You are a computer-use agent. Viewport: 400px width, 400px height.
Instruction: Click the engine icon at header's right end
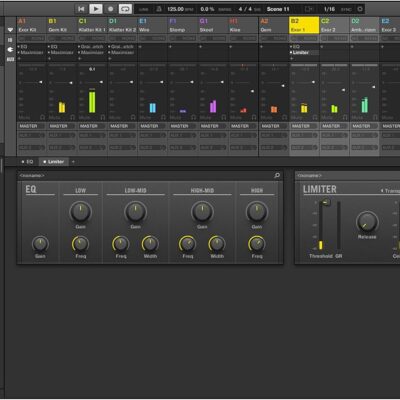click(x=360, y=9)
